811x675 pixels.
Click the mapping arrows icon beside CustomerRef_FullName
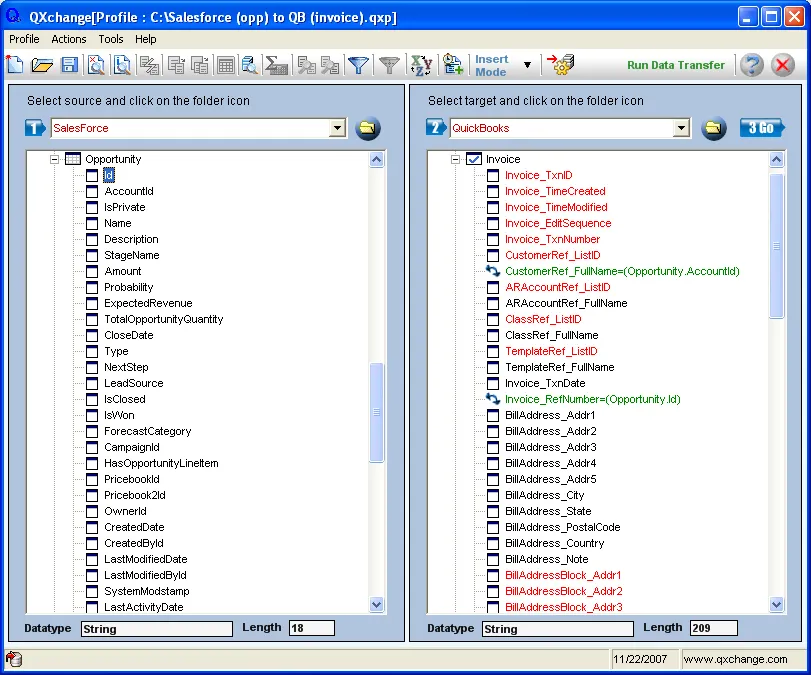[x=493, y=271]
